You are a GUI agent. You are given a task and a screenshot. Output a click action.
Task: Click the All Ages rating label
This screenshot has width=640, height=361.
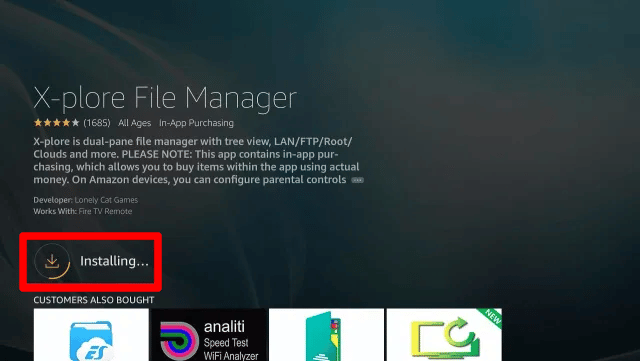[134, 123]
